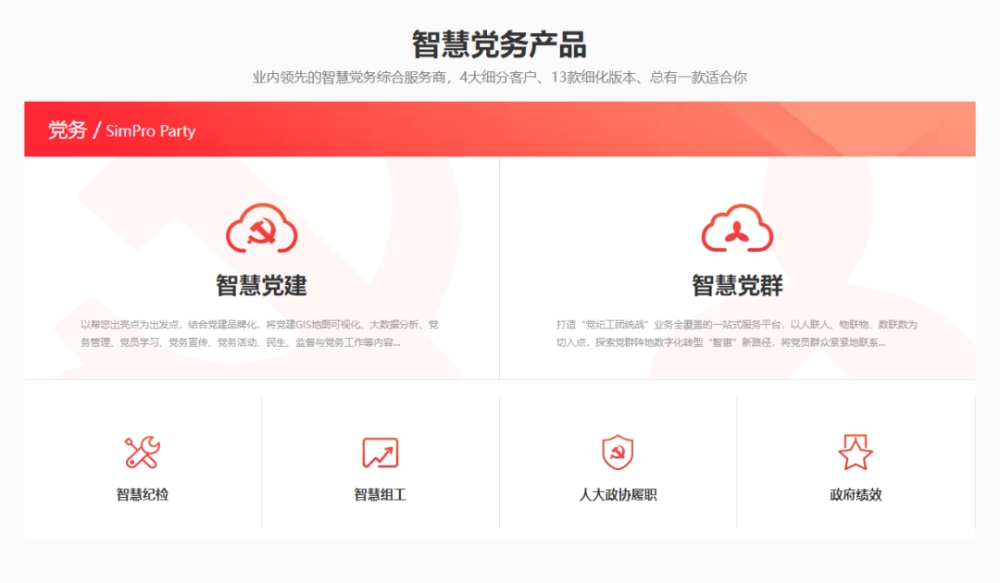Open the 智慧党建 product title
Screen dimensions: 1000x583
click(261, 286)
